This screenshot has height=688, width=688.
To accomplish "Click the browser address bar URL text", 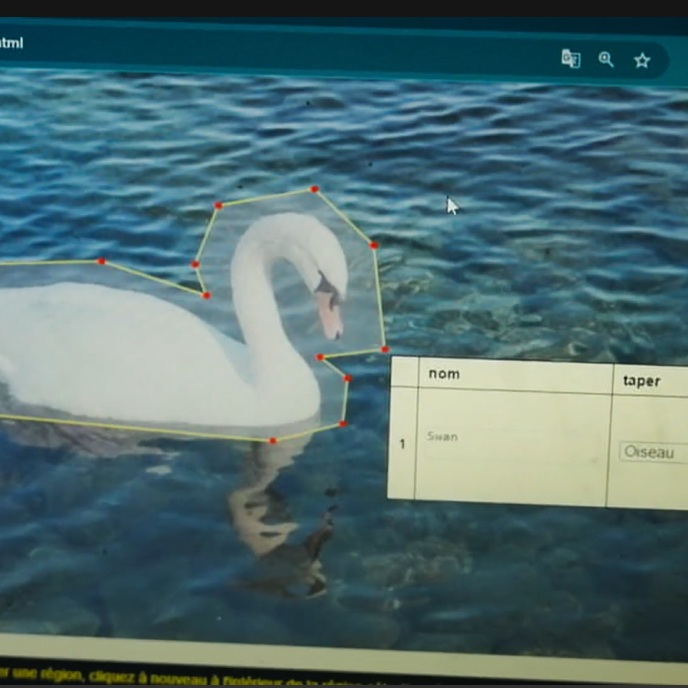I will (11, 43).
